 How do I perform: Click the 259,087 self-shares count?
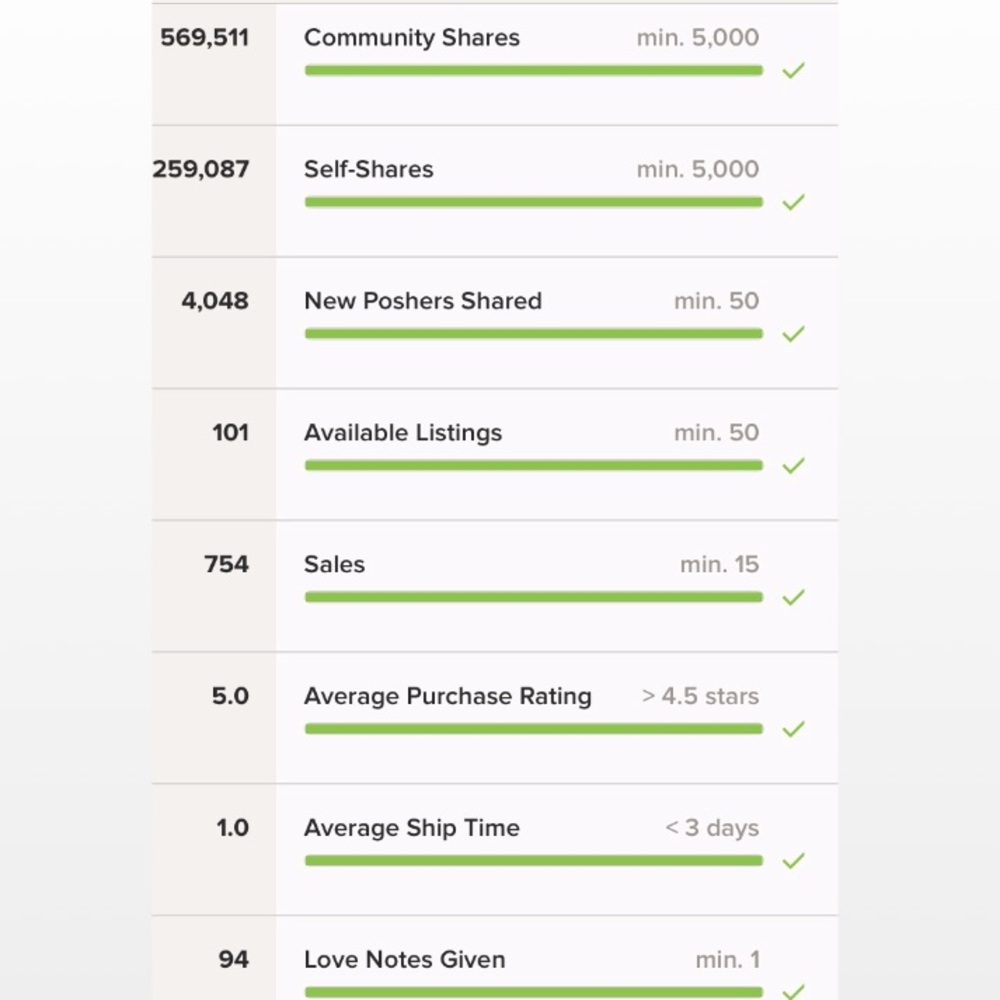click(201, 170)
